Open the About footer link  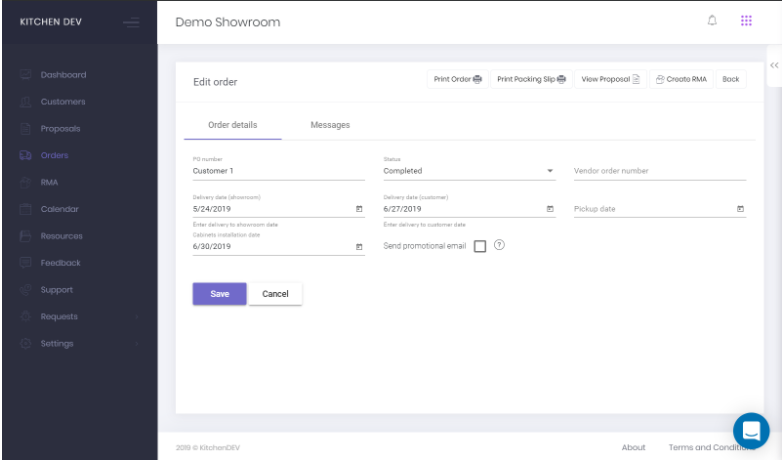point(633,447)
